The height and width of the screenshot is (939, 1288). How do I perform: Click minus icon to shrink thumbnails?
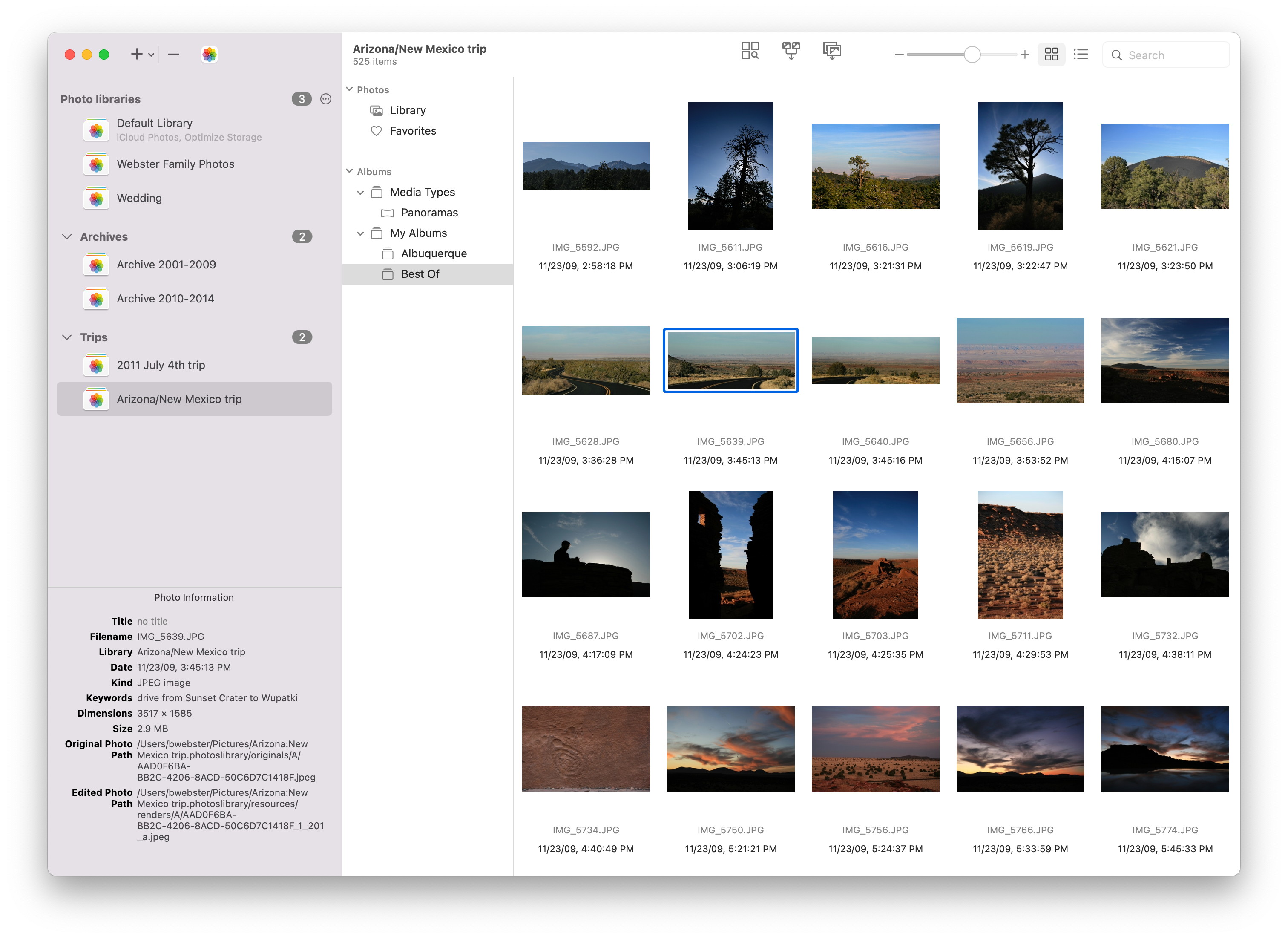(899, 55)
